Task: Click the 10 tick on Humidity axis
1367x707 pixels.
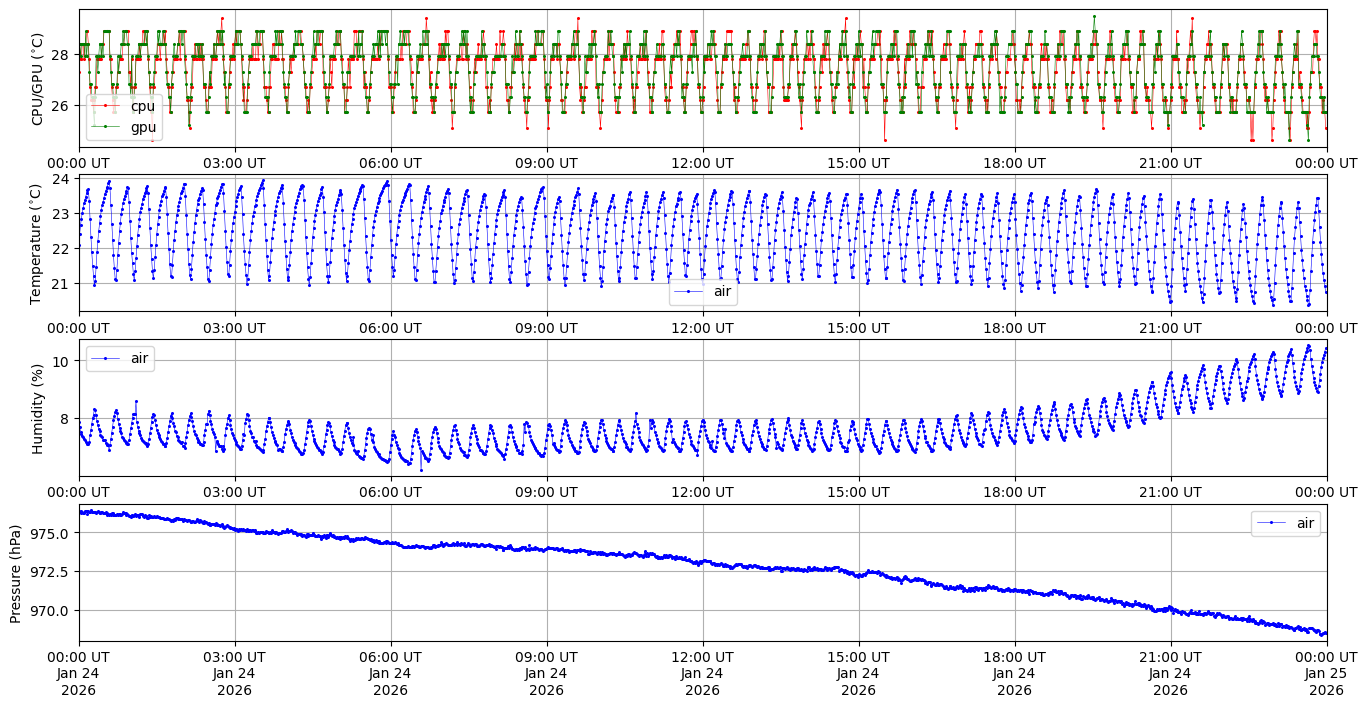Action: click(61, 361)
